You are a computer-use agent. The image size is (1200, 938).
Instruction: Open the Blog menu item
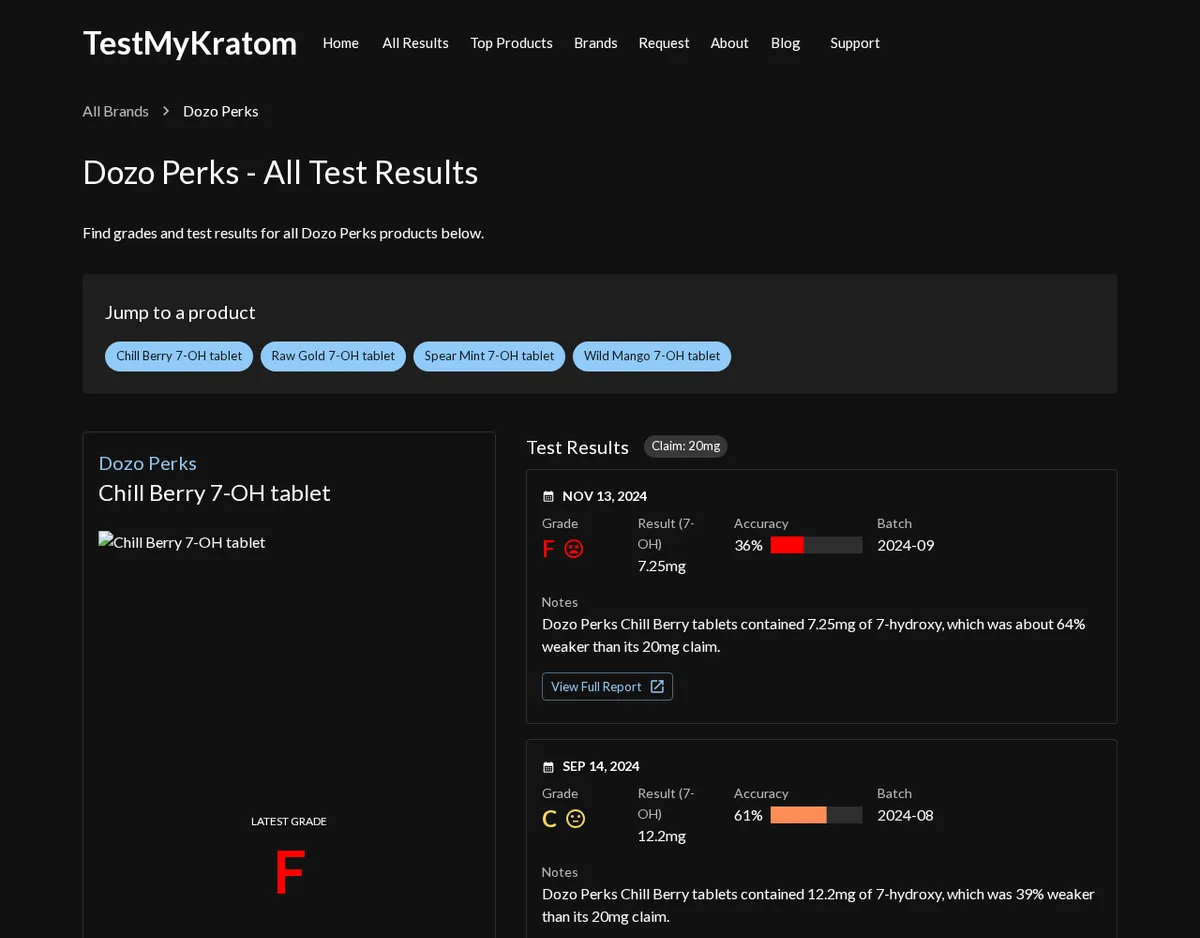[x=785, y=43]
